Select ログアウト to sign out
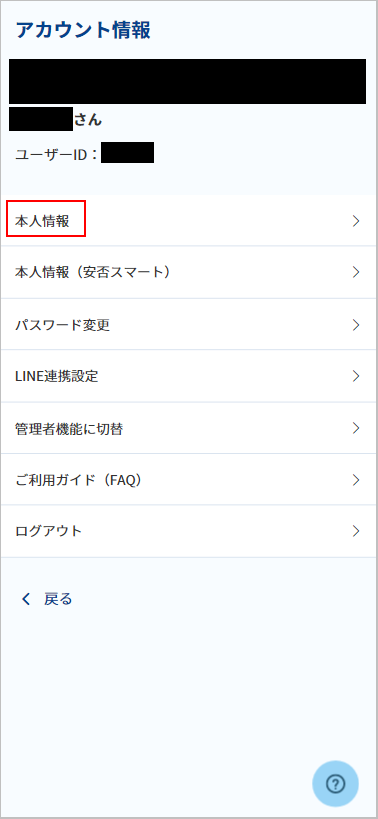This screenshot has height=819, width=378. 189,531
